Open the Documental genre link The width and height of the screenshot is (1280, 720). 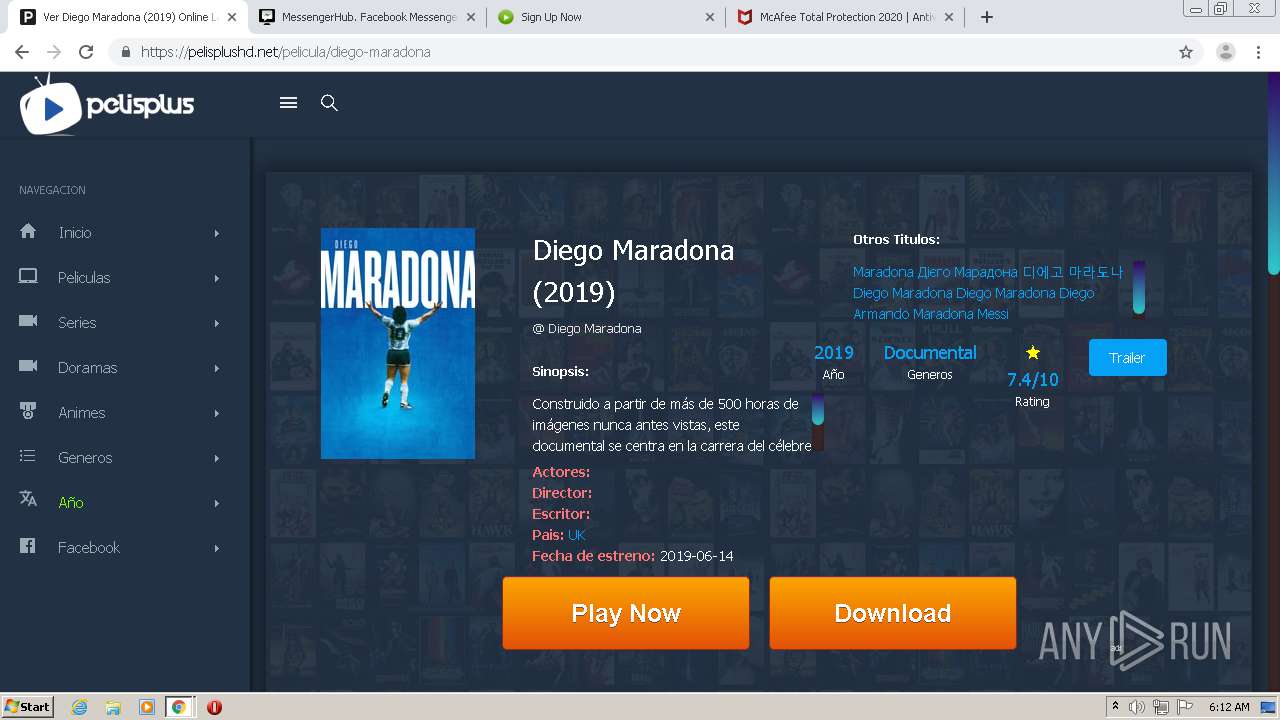(x=930, y=353)
